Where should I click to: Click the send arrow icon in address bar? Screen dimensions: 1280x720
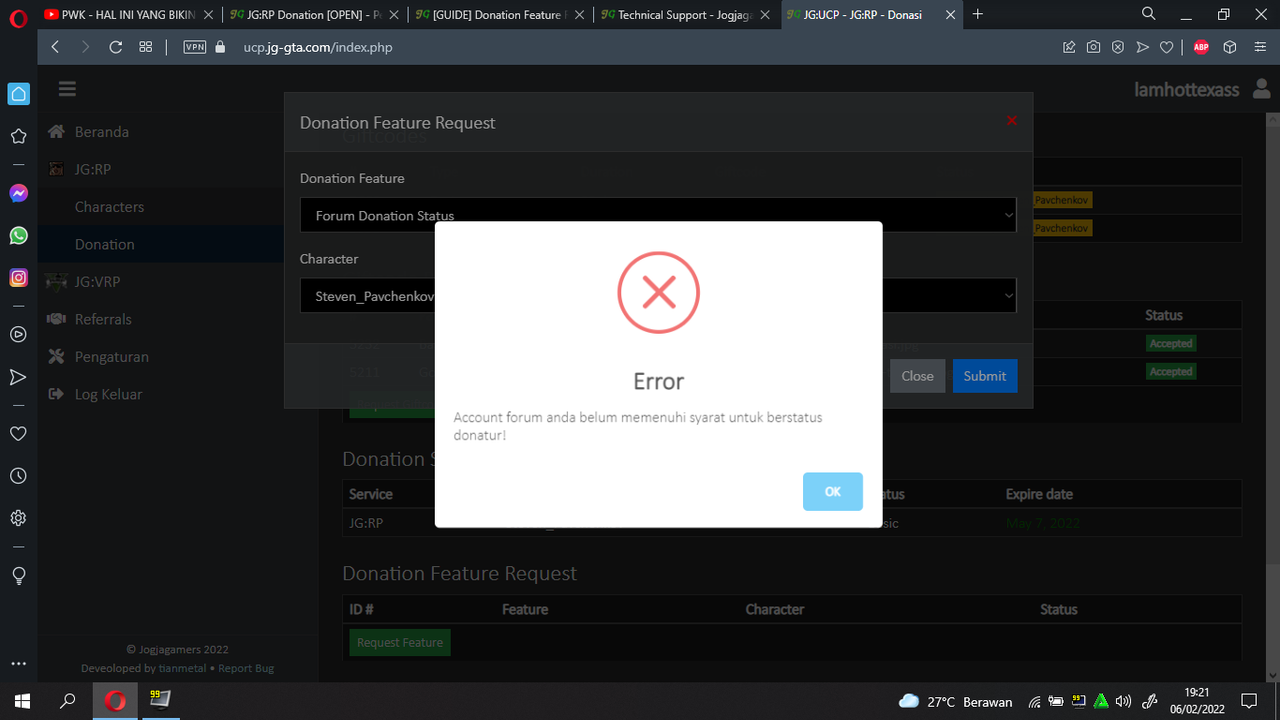coord(1142,47)
